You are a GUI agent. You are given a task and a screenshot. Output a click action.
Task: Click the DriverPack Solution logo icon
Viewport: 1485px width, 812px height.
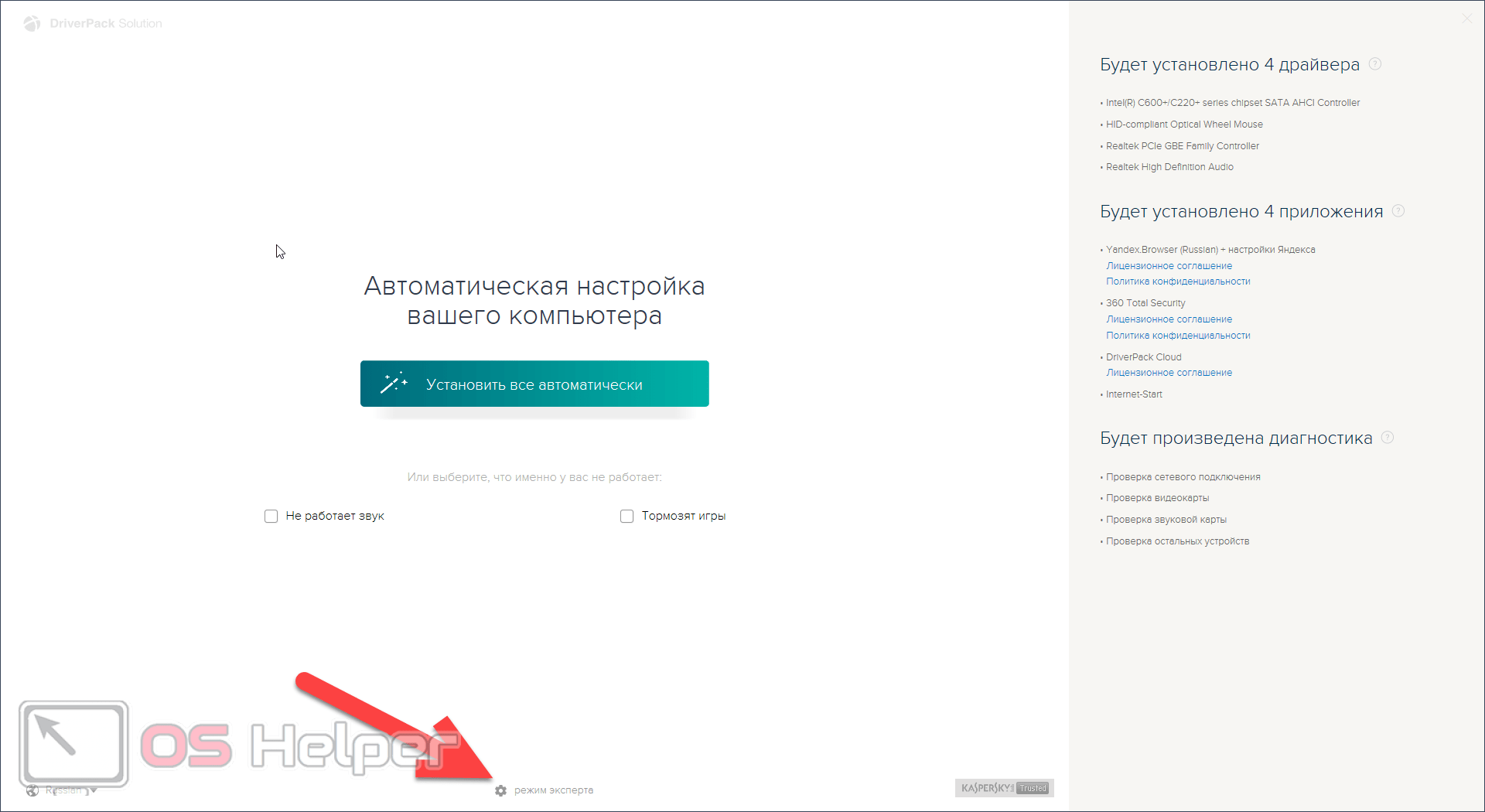pos(32,24)
